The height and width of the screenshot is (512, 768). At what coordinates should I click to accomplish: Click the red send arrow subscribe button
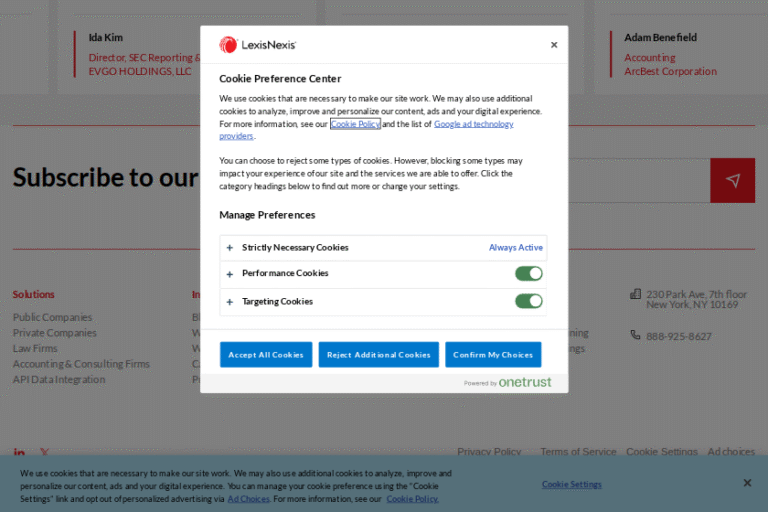pyautogui.click(x=733, y=180)
